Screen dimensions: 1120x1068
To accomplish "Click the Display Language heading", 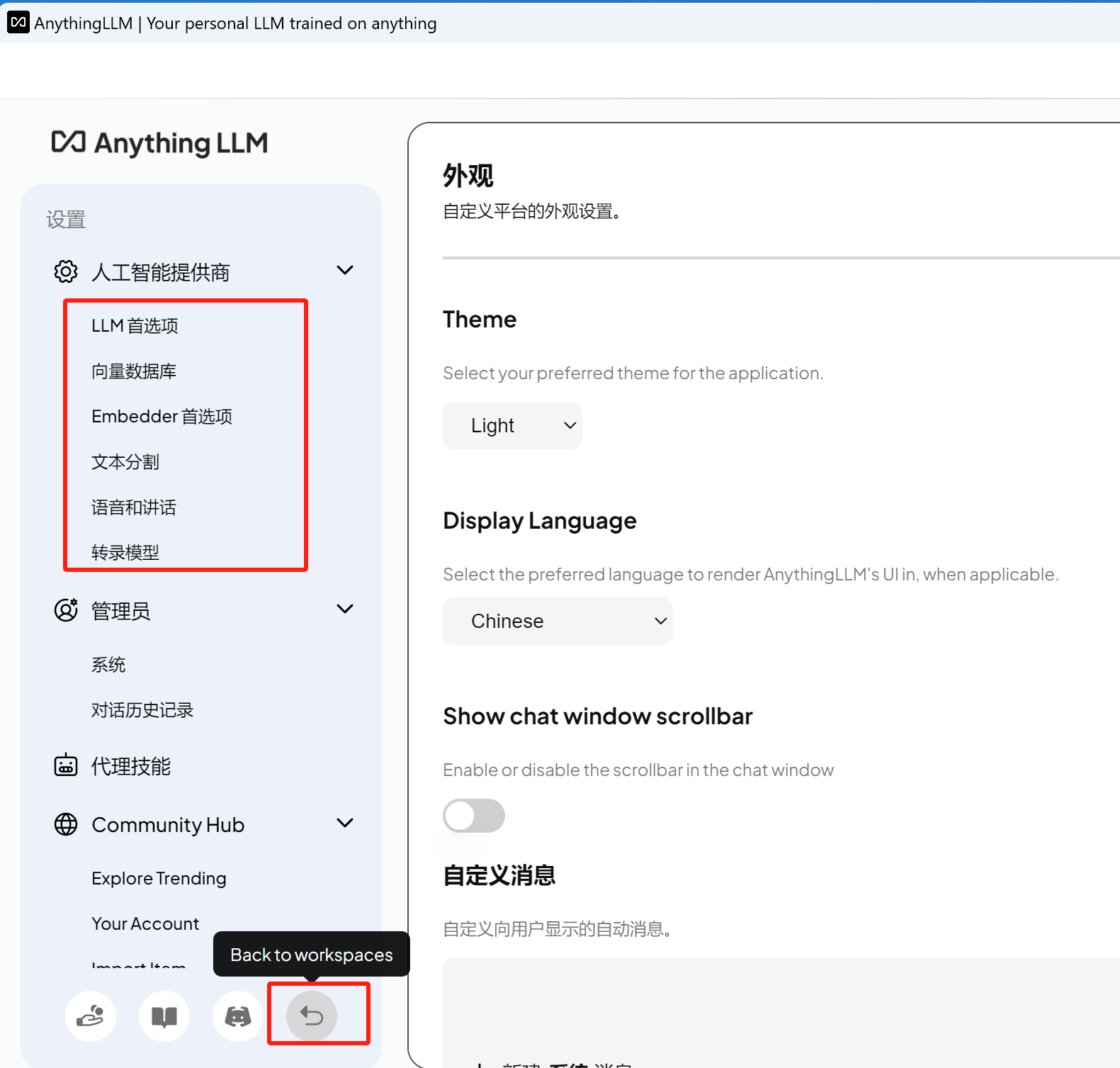I will pyautogui.click(x=540, y=521).
